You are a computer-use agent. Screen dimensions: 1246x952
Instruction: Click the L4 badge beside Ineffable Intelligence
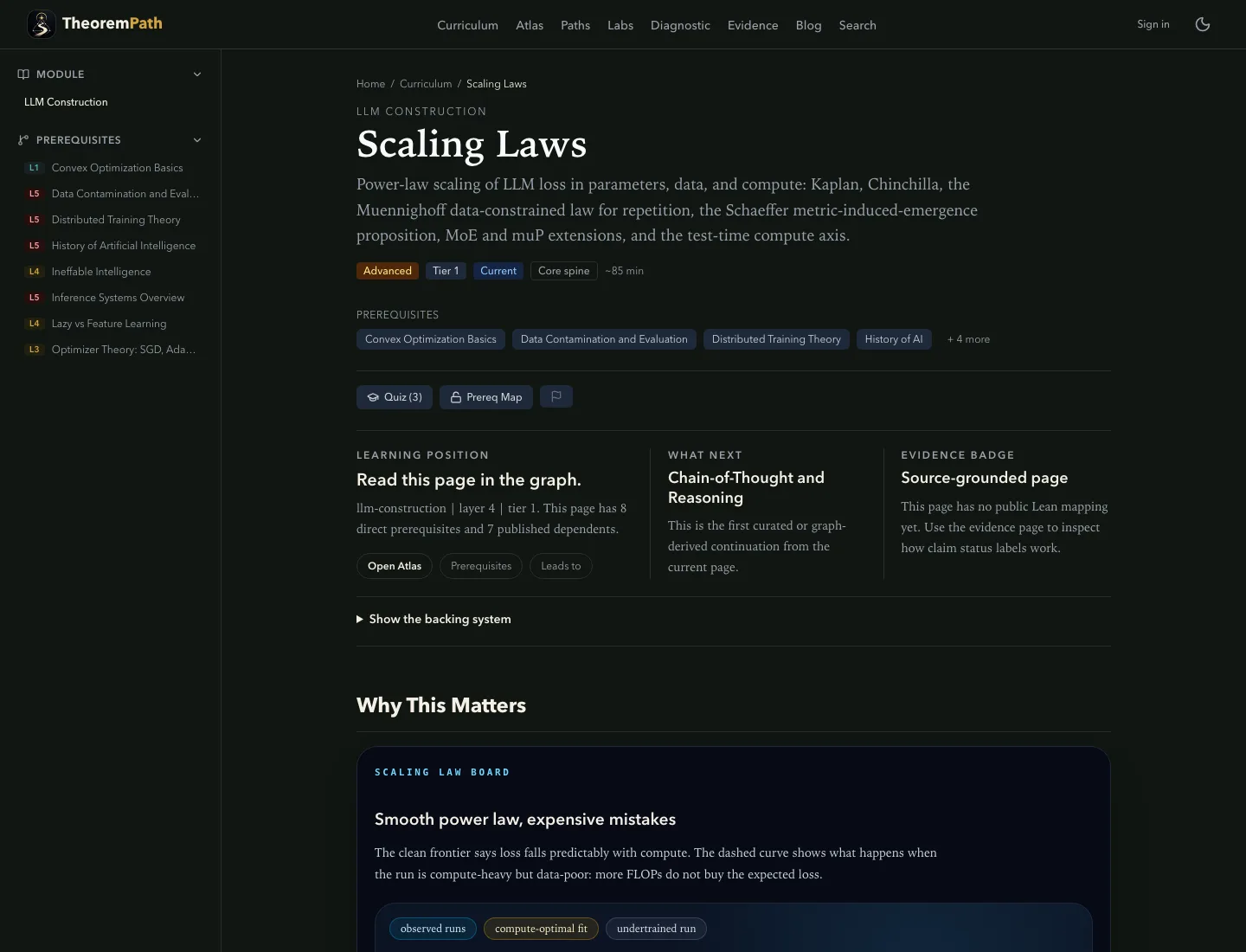[x=34, y=272]
